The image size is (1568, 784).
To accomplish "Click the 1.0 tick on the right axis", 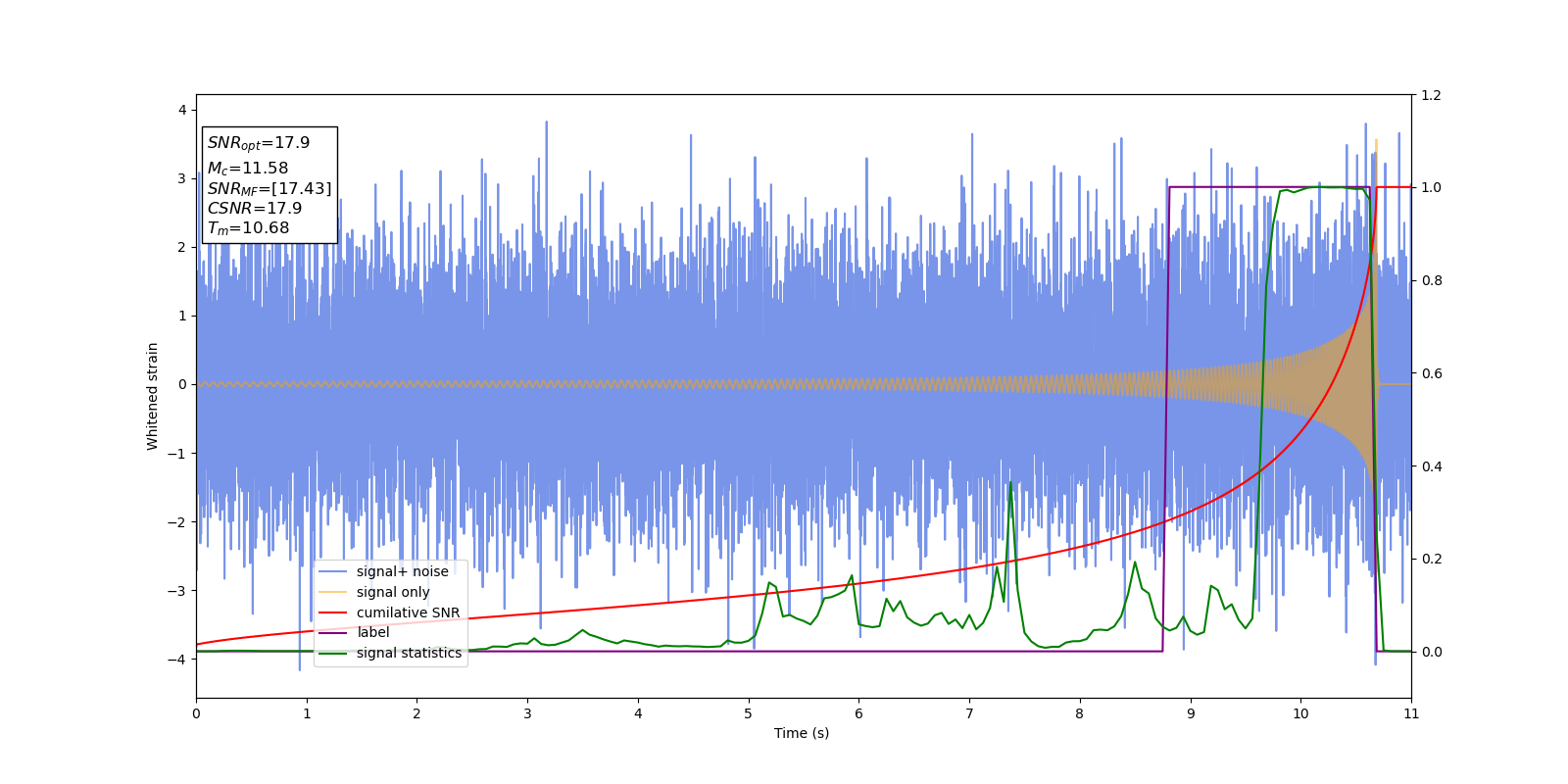I will pyautogui.click(x=1431, y=187).
